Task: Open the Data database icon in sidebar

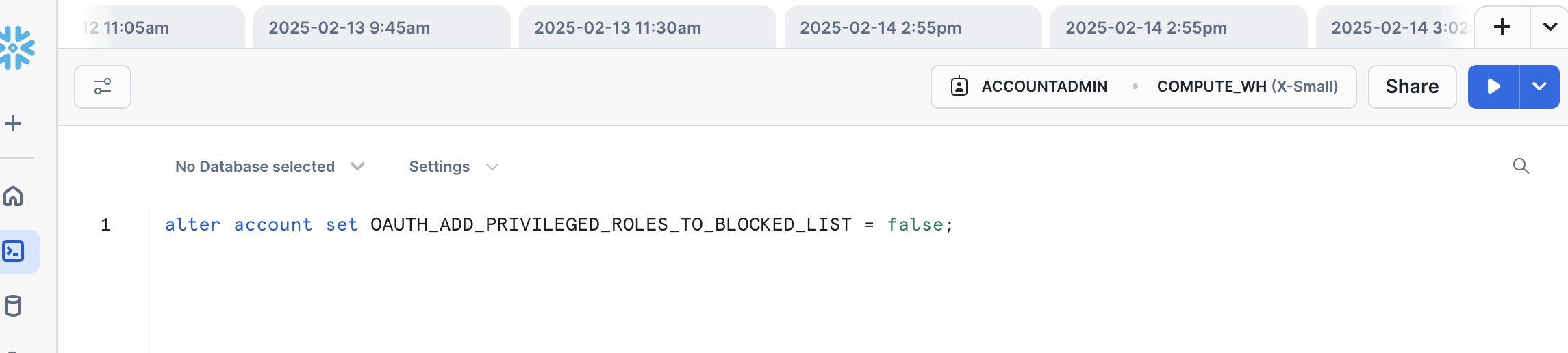Action: coord(13,306)
